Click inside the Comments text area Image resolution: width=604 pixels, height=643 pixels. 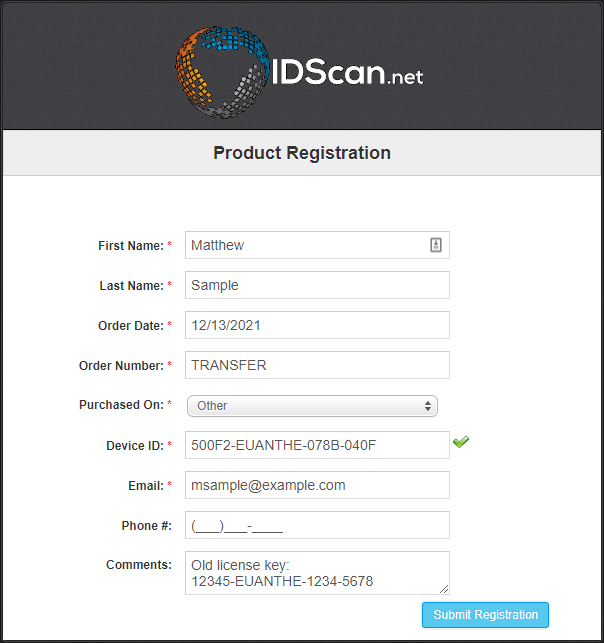pos(317,573)
